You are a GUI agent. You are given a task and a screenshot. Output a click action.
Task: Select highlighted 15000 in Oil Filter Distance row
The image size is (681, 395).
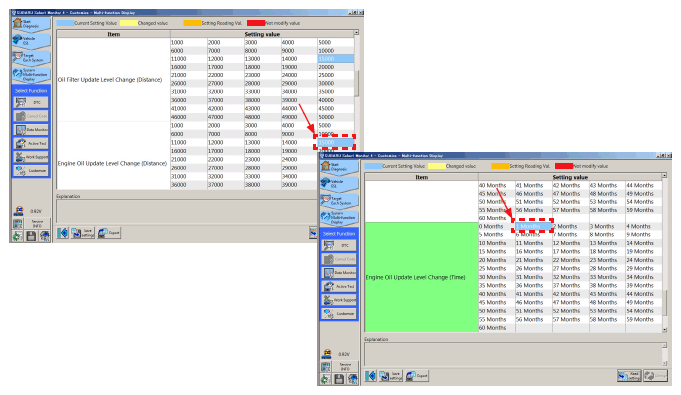(x=335, y=59)
